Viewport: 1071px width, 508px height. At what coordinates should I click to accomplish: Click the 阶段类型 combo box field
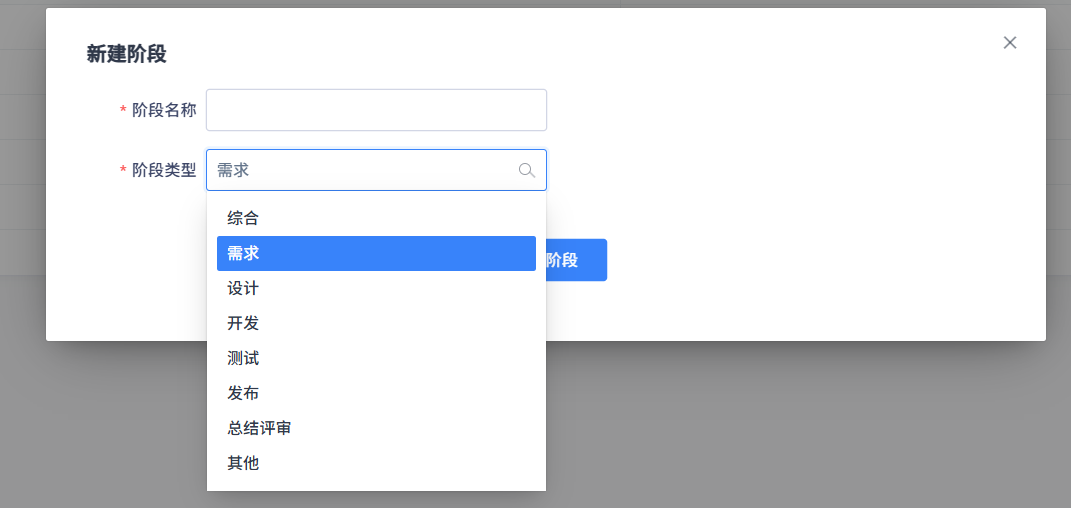click(x=360, y=170)
